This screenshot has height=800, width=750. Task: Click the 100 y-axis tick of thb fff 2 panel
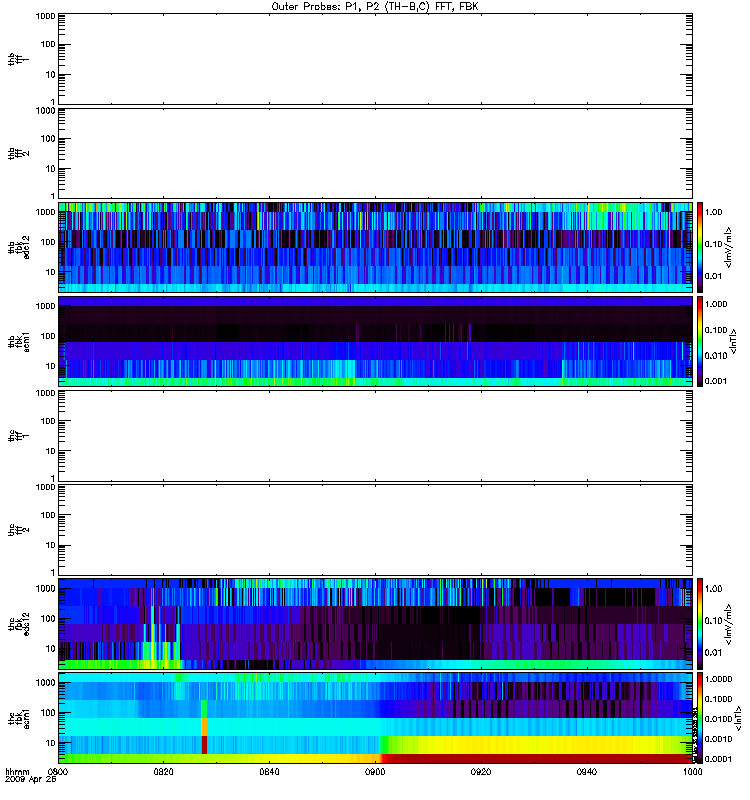point(48,139)
